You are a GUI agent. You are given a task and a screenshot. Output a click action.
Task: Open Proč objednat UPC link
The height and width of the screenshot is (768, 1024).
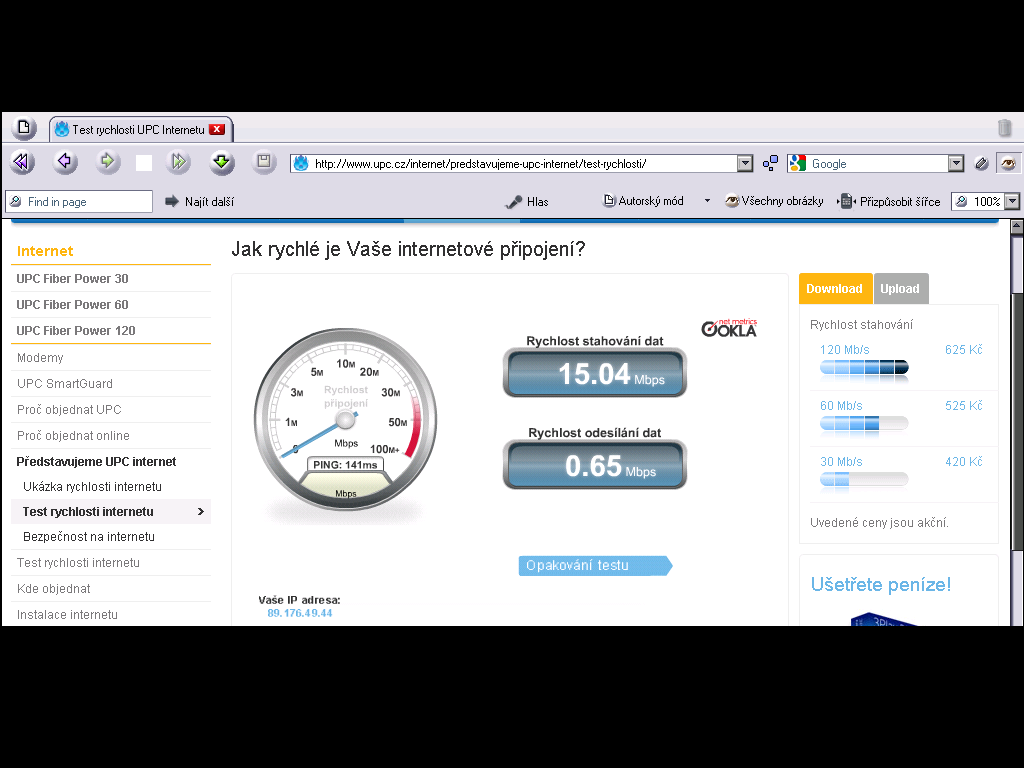[69, 410]
